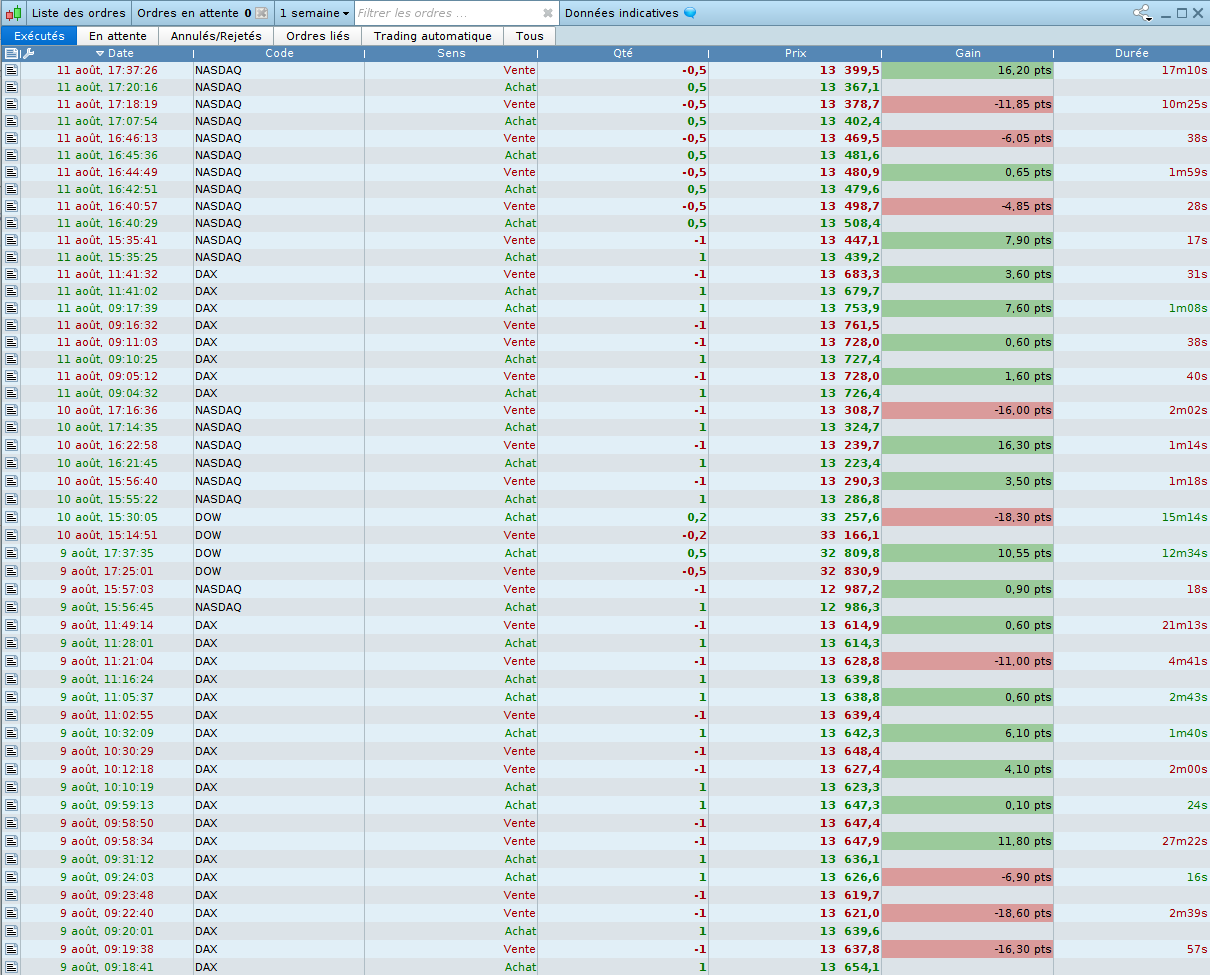Open details icon for the 11 août 09:04:32 order
1210x975 pixels.
click(x=11, y=393)
